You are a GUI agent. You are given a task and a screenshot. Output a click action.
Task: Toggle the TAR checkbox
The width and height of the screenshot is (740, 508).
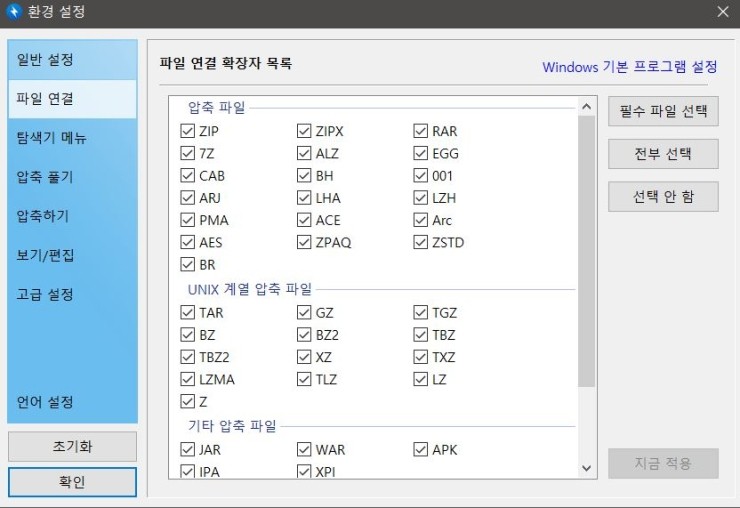point(187,312)
